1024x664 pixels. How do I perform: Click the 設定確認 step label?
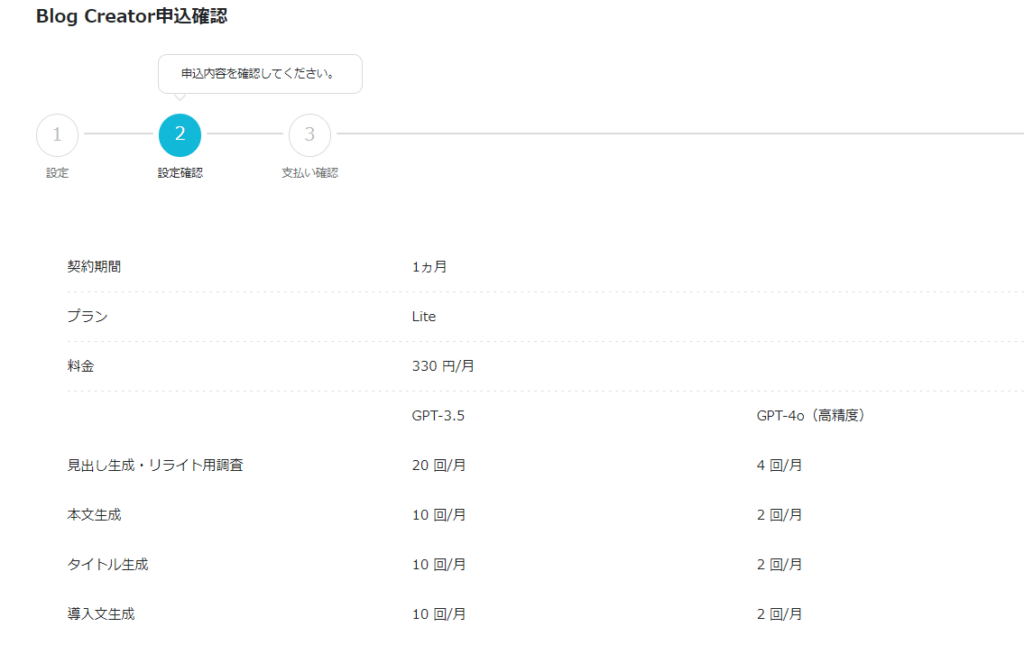tap(180, 173)
